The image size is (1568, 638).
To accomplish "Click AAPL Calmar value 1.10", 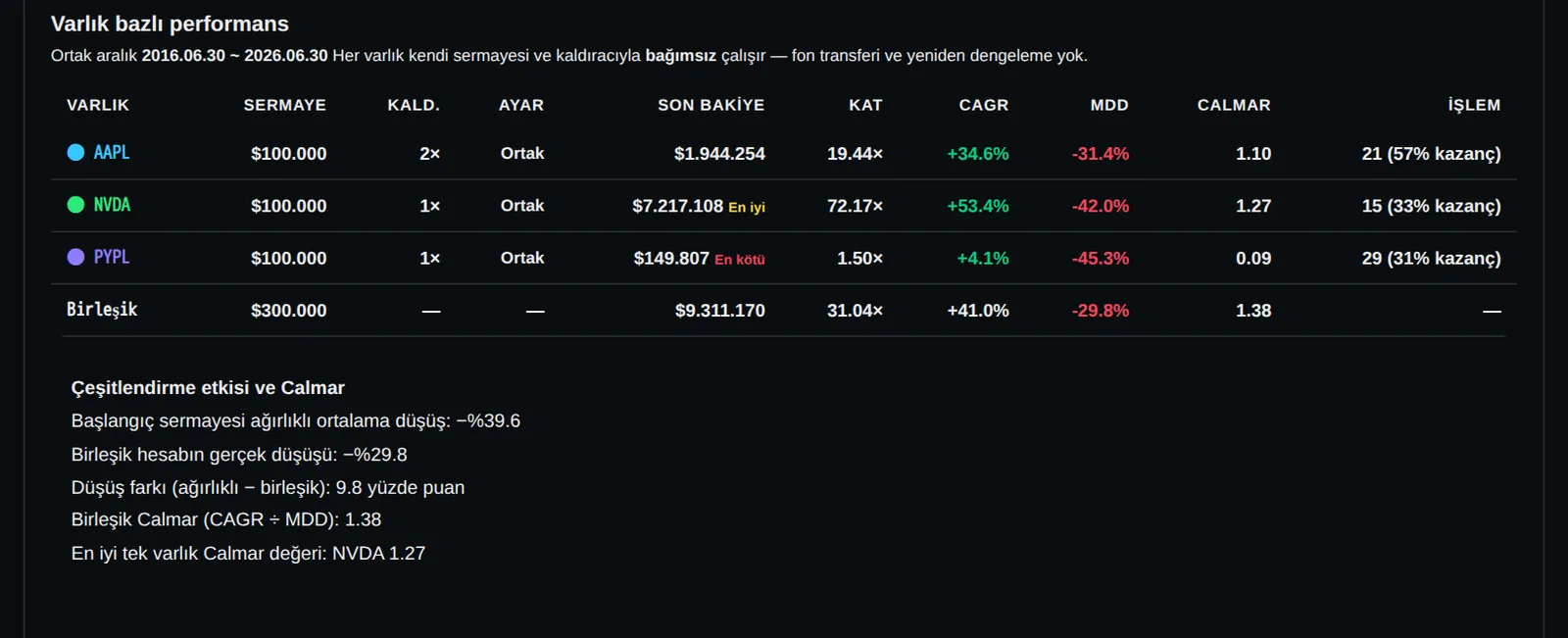I will (1253, 154).
